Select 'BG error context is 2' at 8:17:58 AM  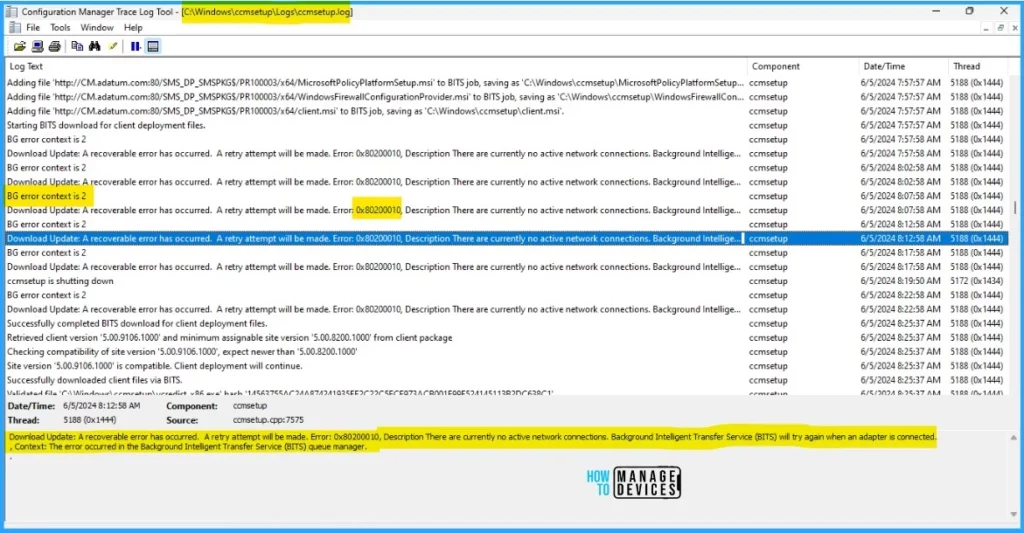507,253
